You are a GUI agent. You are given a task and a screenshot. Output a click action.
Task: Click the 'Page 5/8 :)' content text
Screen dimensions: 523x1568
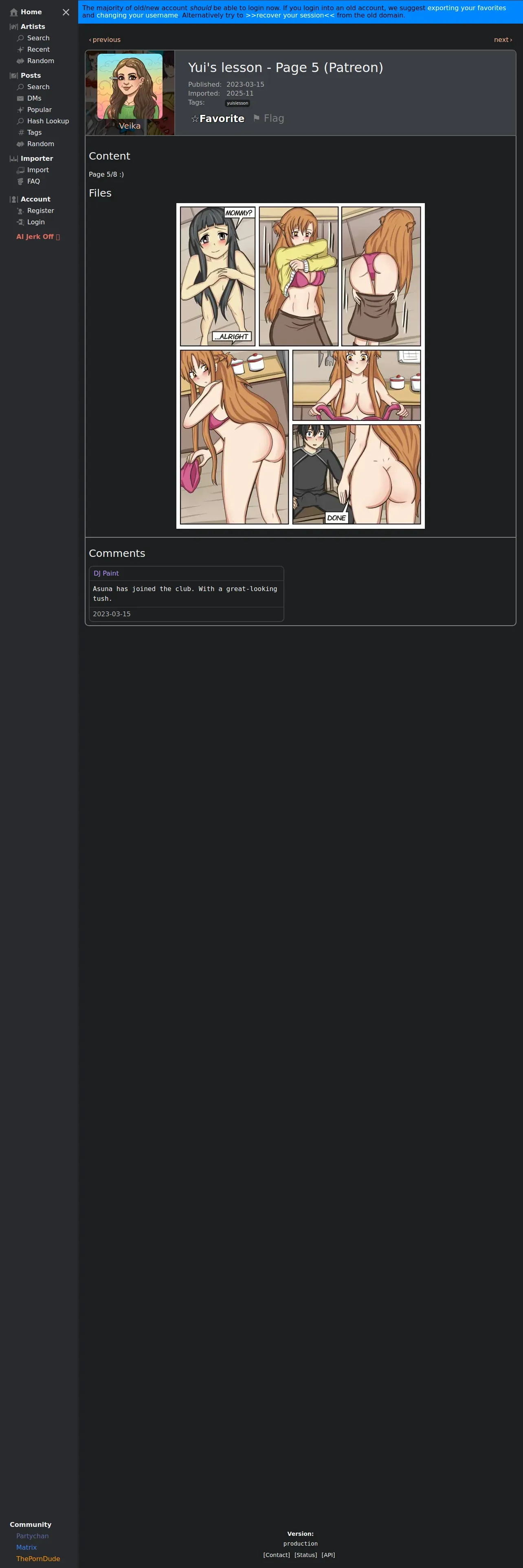(106, 175)
